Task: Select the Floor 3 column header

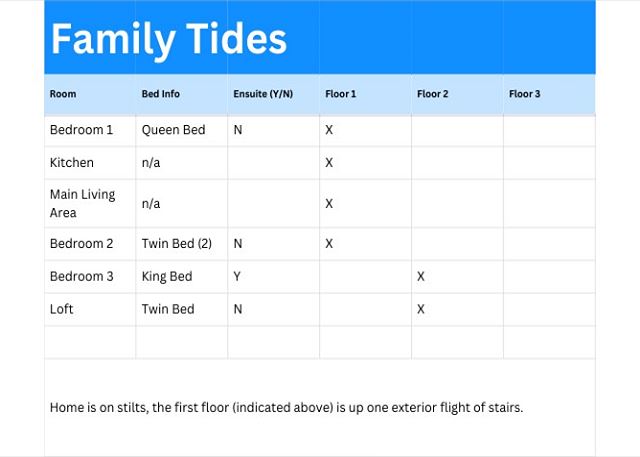Action: [x=525, y=94]
